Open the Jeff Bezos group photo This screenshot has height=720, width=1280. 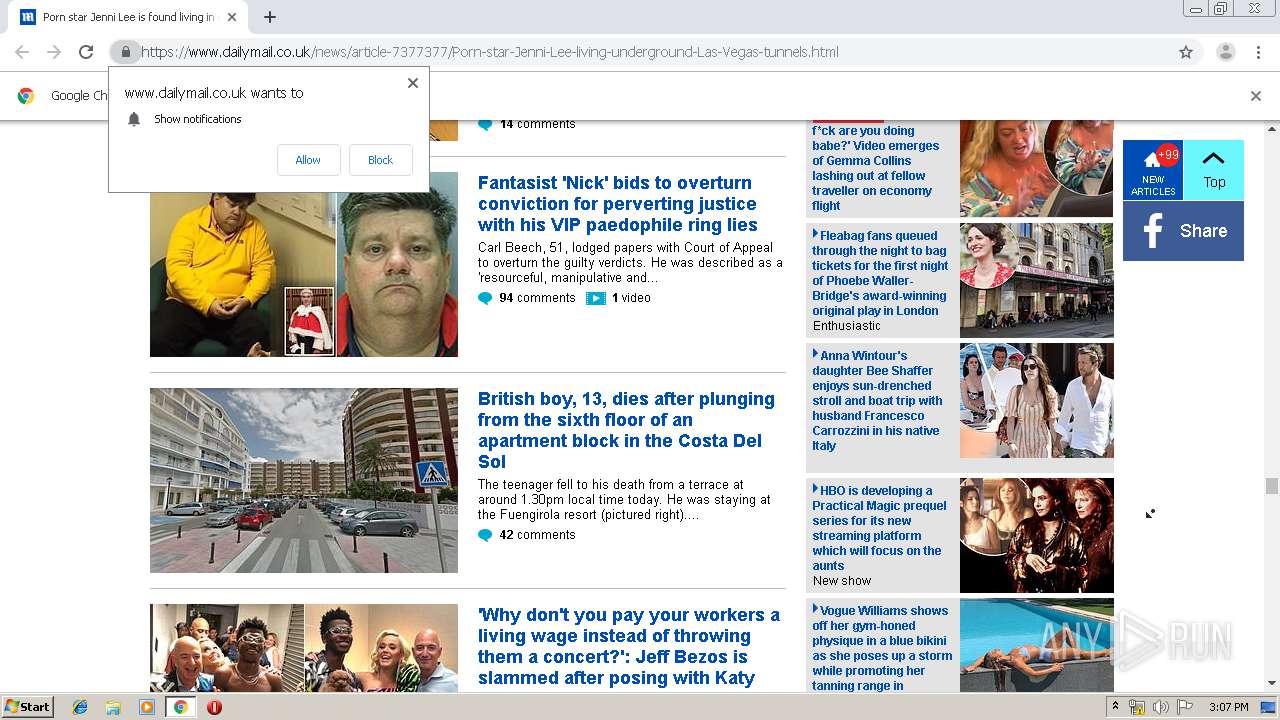point(304,648)
